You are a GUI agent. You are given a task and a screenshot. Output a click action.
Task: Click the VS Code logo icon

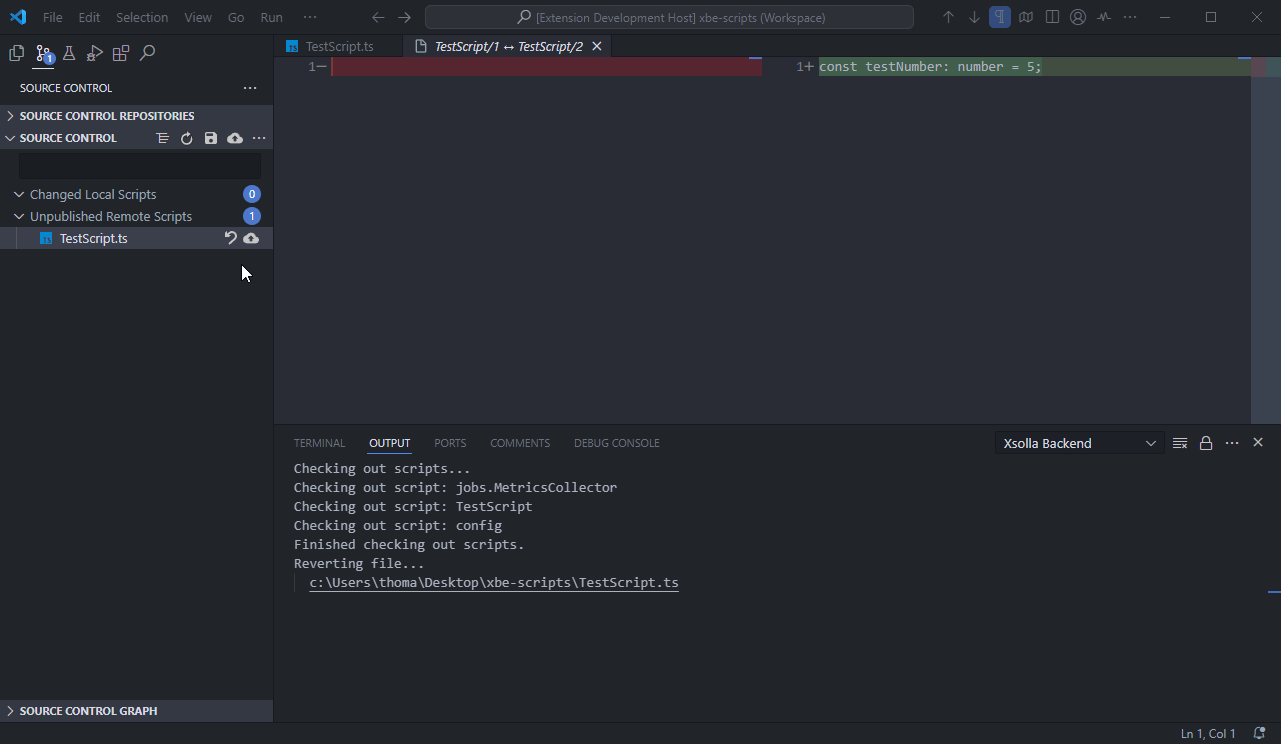(x=18, y=17)
